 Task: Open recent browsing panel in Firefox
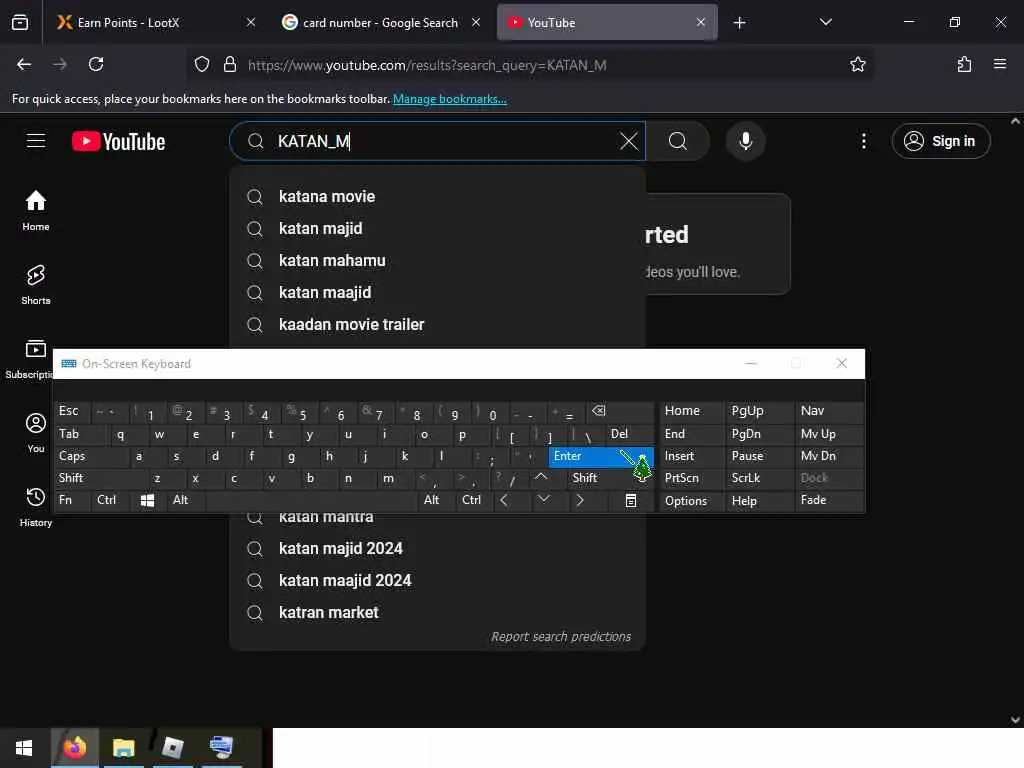coord(20,22)
